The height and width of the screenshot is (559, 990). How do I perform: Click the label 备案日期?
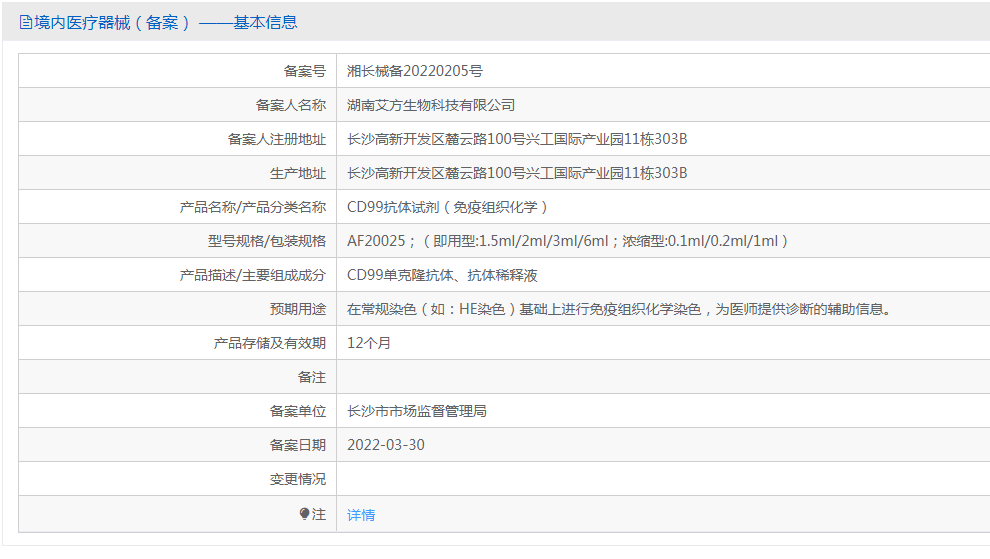(x=298, y=445)
